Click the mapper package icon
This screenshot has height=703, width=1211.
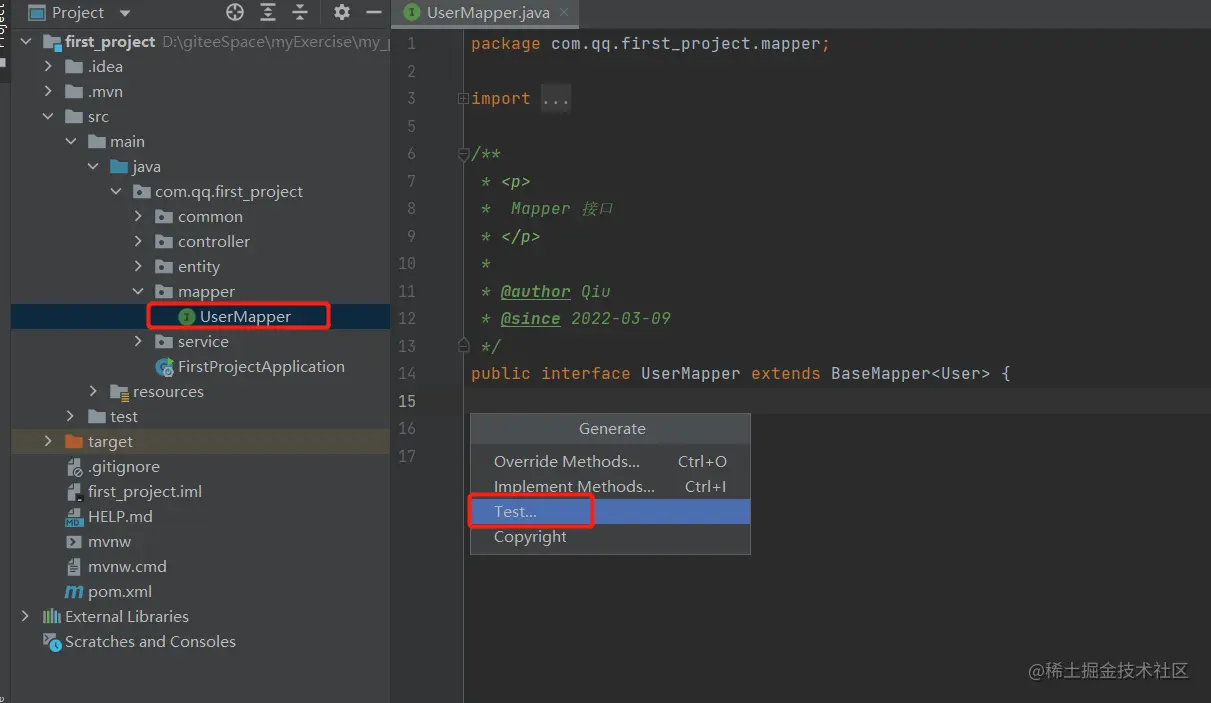[x=164, y=292]
